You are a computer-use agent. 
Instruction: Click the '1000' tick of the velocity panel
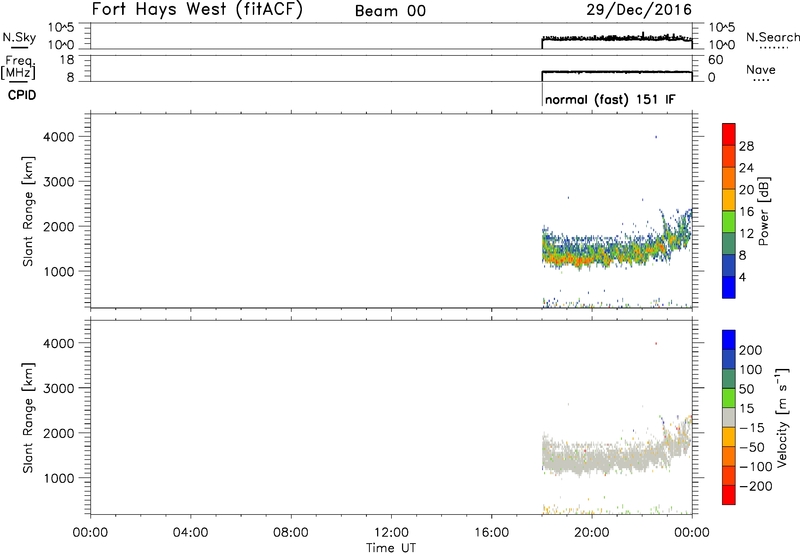tap(59, 478)
